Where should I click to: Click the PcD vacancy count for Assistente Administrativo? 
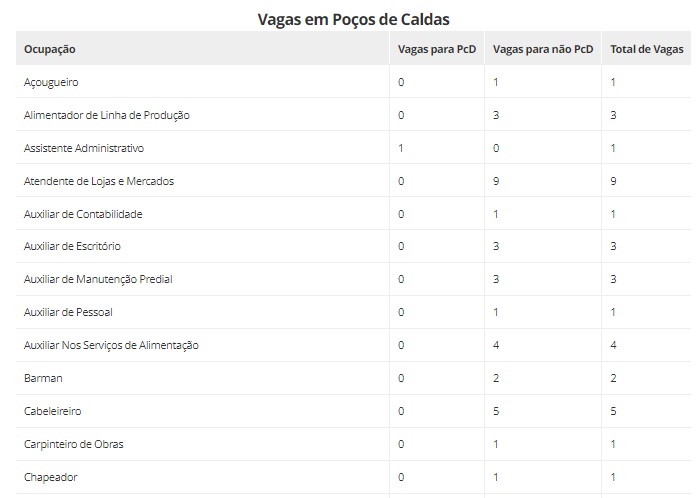coord(401,148)
